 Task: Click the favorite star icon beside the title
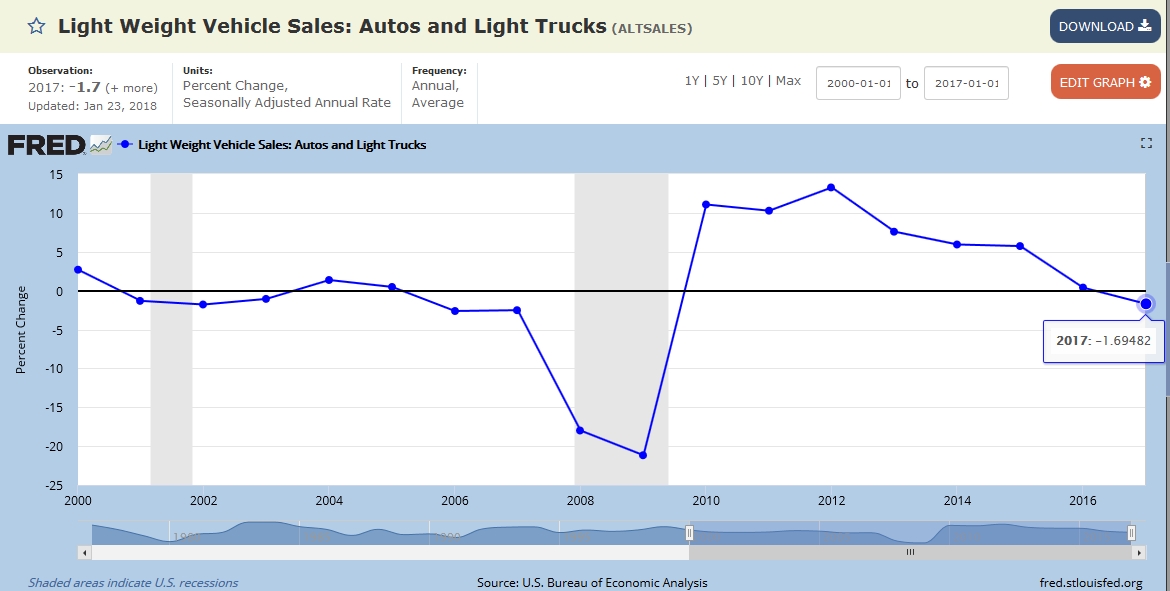(36, 26)
